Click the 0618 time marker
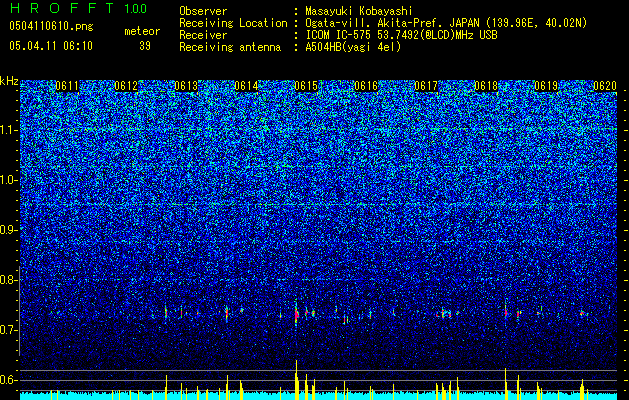The image size is (629, 400). point(486,86)
